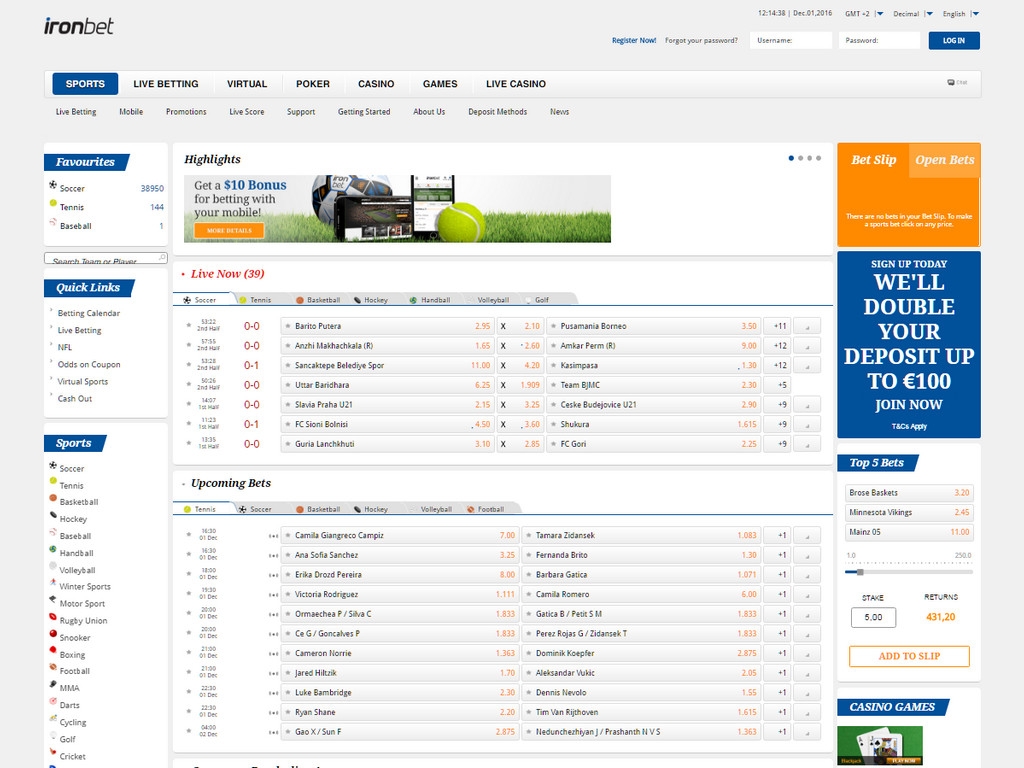Open the Decimal odds format dropdown

[928, 14]
